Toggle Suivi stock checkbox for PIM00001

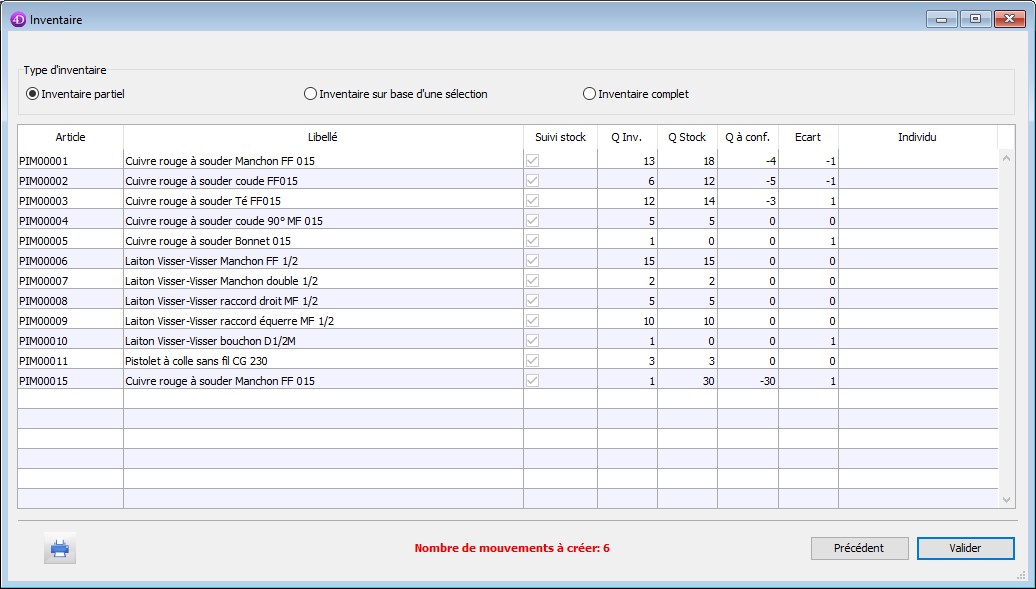(x=532, y=161)
